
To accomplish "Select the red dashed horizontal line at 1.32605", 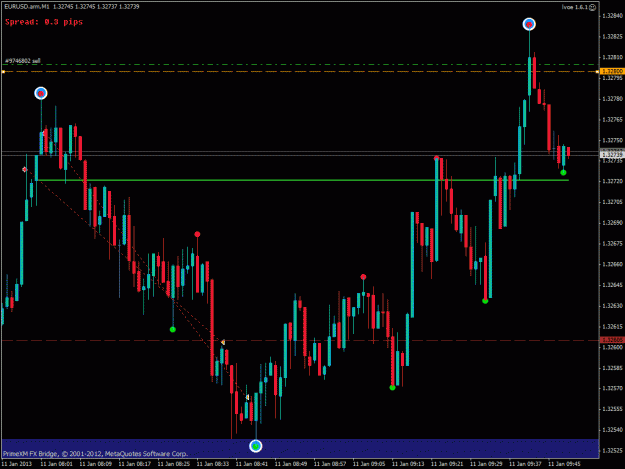I will (300, 341).
